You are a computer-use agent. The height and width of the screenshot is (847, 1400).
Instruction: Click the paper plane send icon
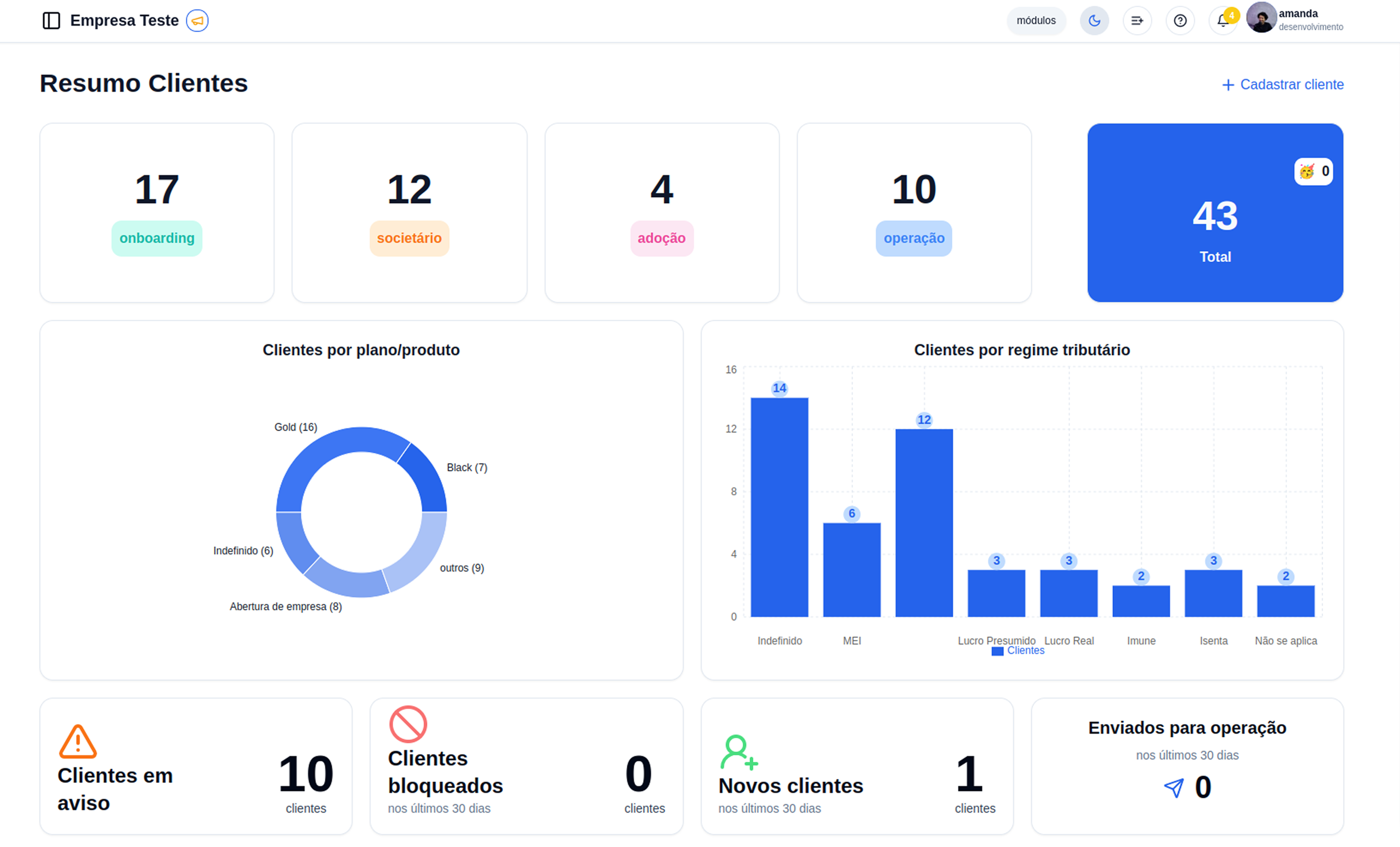1174,788
